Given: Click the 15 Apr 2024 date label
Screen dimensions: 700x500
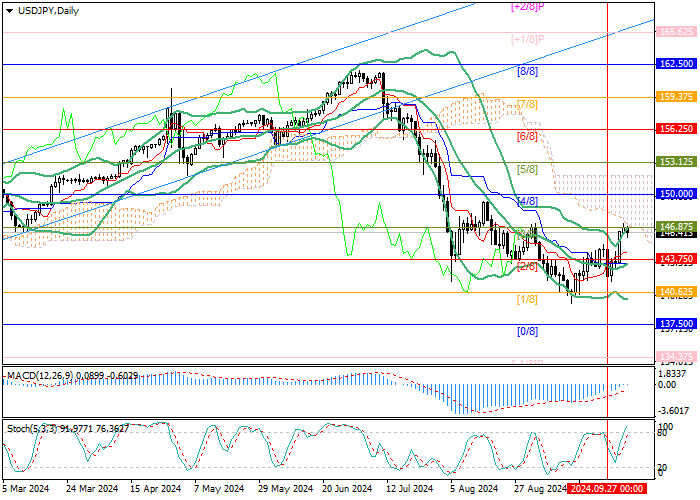Looking at the screenshot, I should (156, 488).
